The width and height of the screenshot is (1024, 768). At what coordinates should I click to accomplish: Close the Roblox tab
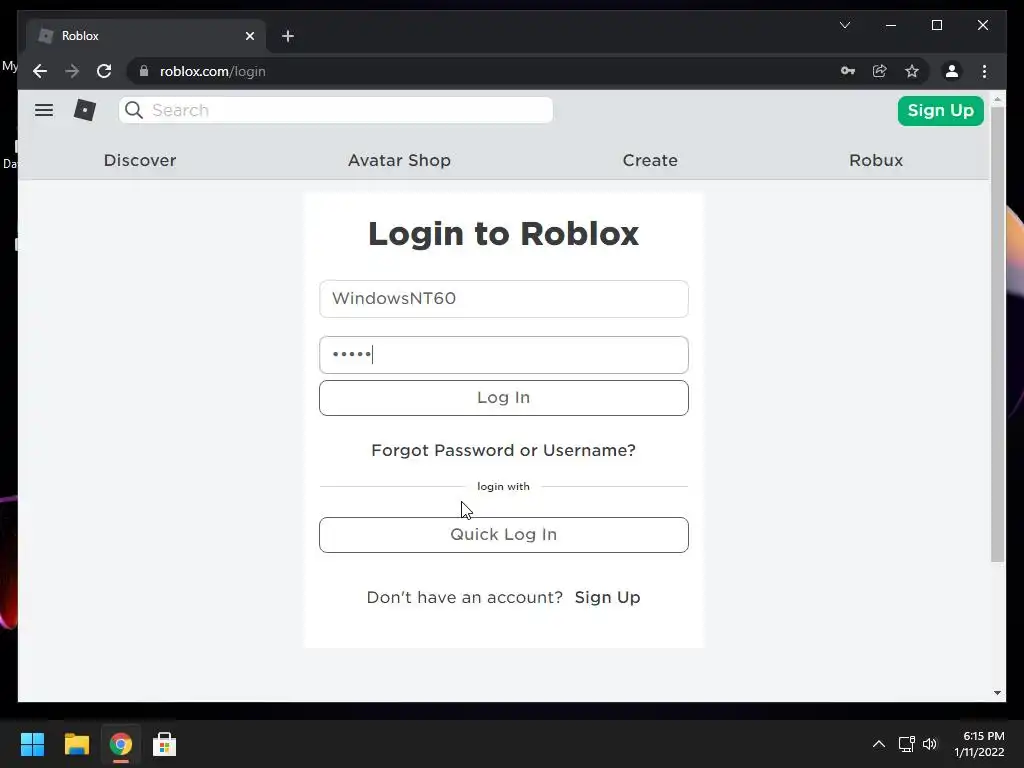click(250, 36)
